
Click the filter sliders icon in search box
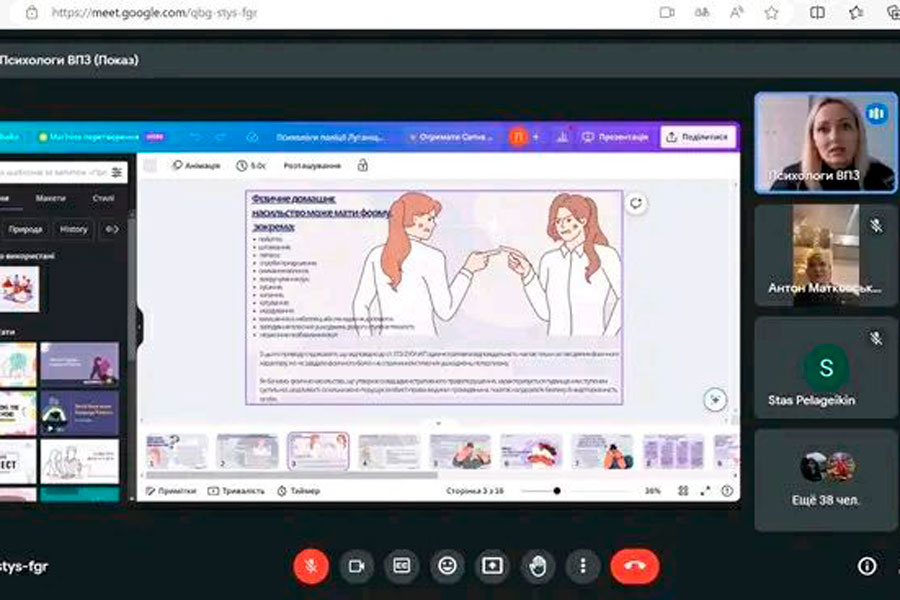(117, 172)
